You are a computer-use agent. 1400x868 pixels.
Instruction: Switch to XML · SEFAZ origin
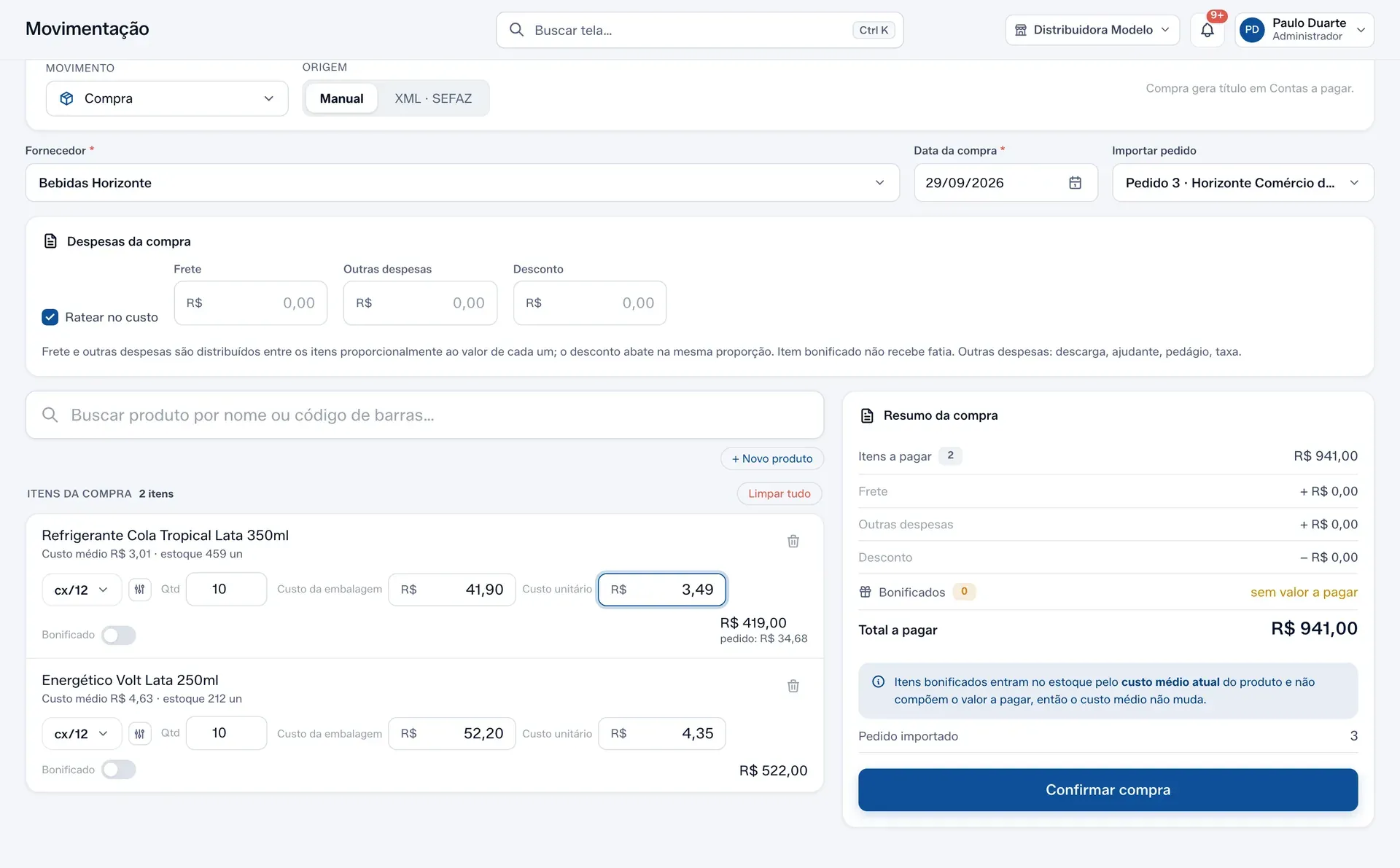(433, 98)
